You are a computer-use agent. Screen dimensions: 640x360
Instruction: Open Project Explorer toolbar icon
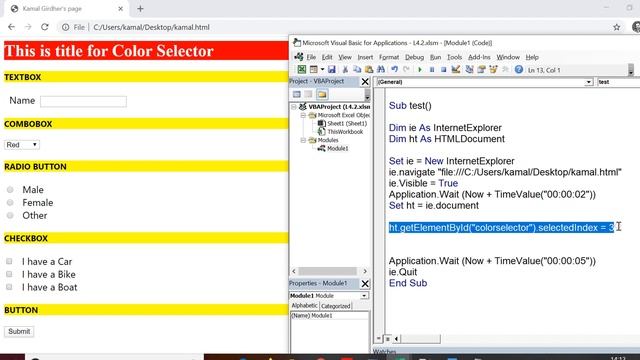469,70
